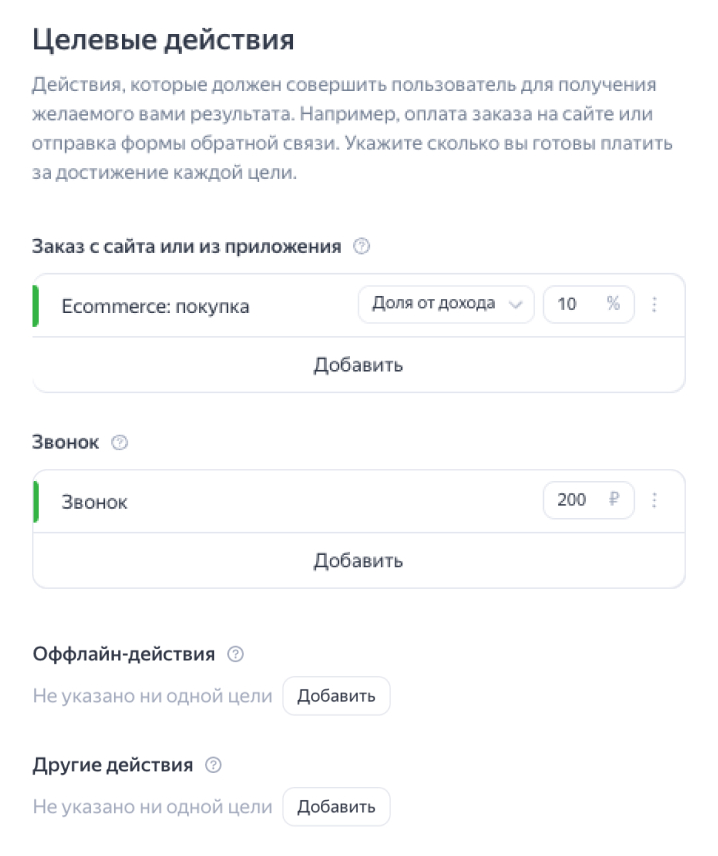Open the 'Доля от дохода' dropdown
The width and height of the screenshot is (718, 856).
pyautogui.click(x=446, y=304)
